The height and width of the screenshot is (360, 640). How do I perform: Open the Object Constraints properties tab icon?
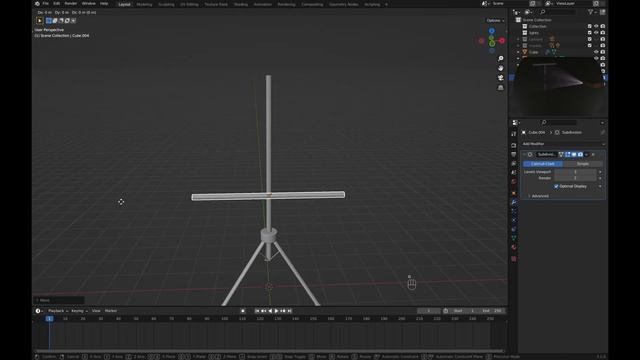[513, 229]
